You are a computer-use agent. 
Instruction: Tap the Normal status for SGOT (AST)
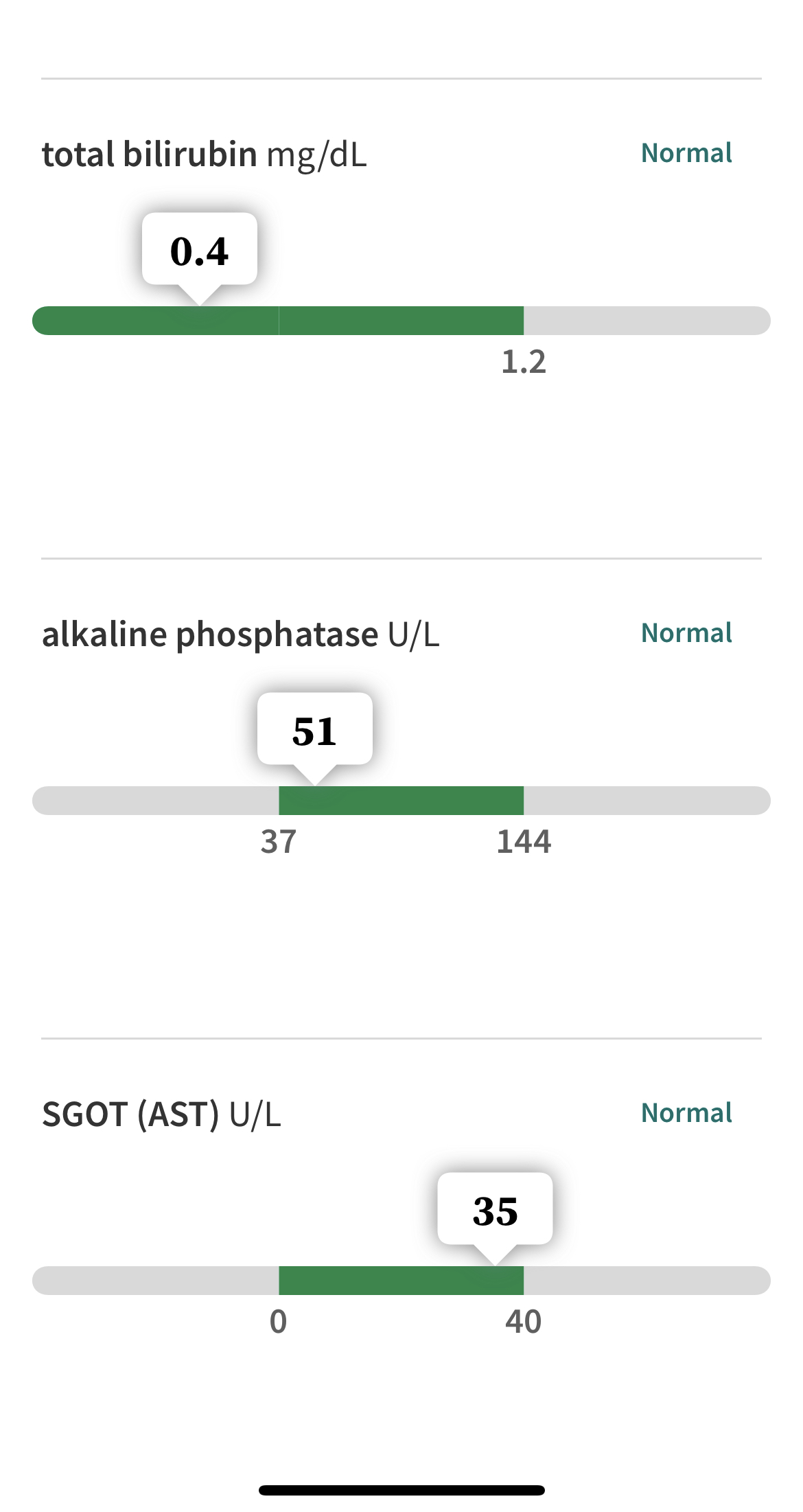[x=686, y=1113]
